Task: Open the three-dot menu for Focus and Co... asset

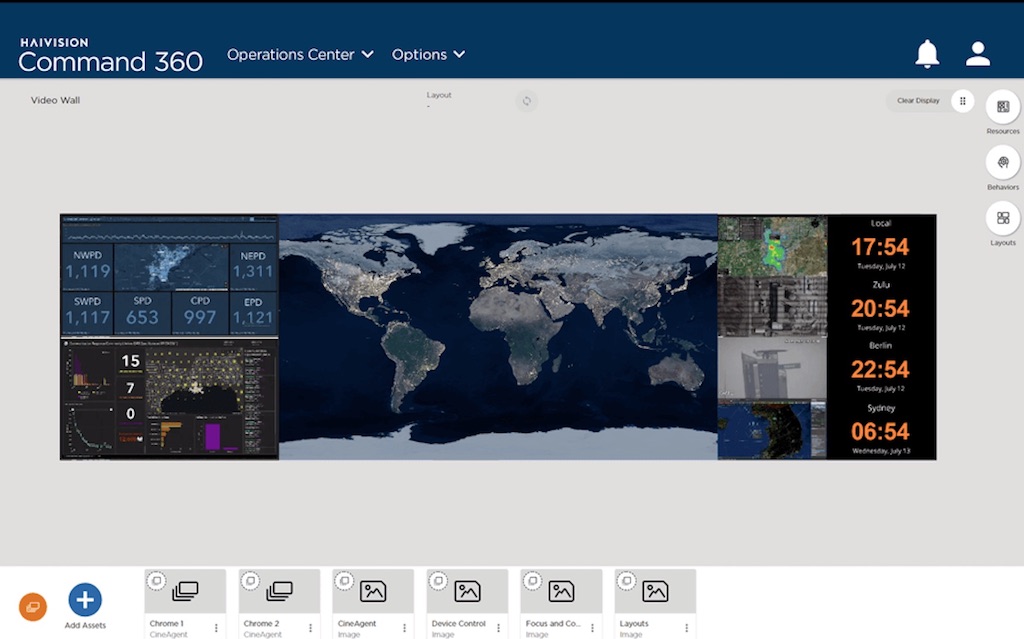Action: (592, 628)
